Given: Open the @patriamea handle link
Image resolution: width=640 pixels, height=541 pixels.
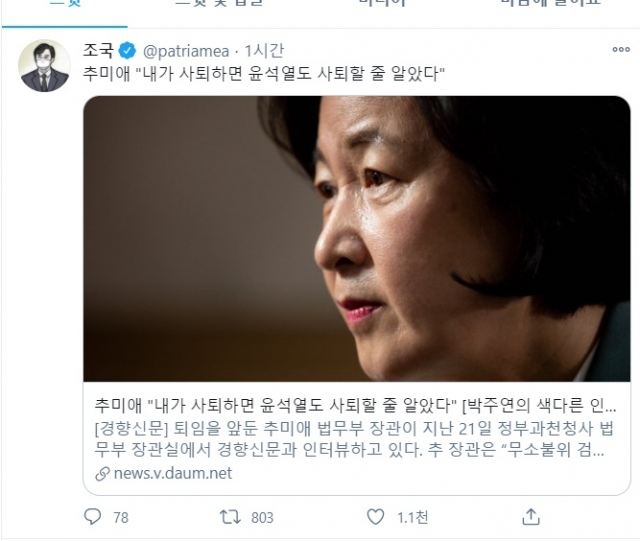Looking at the screenshot, I should click(x=186, y=51).
